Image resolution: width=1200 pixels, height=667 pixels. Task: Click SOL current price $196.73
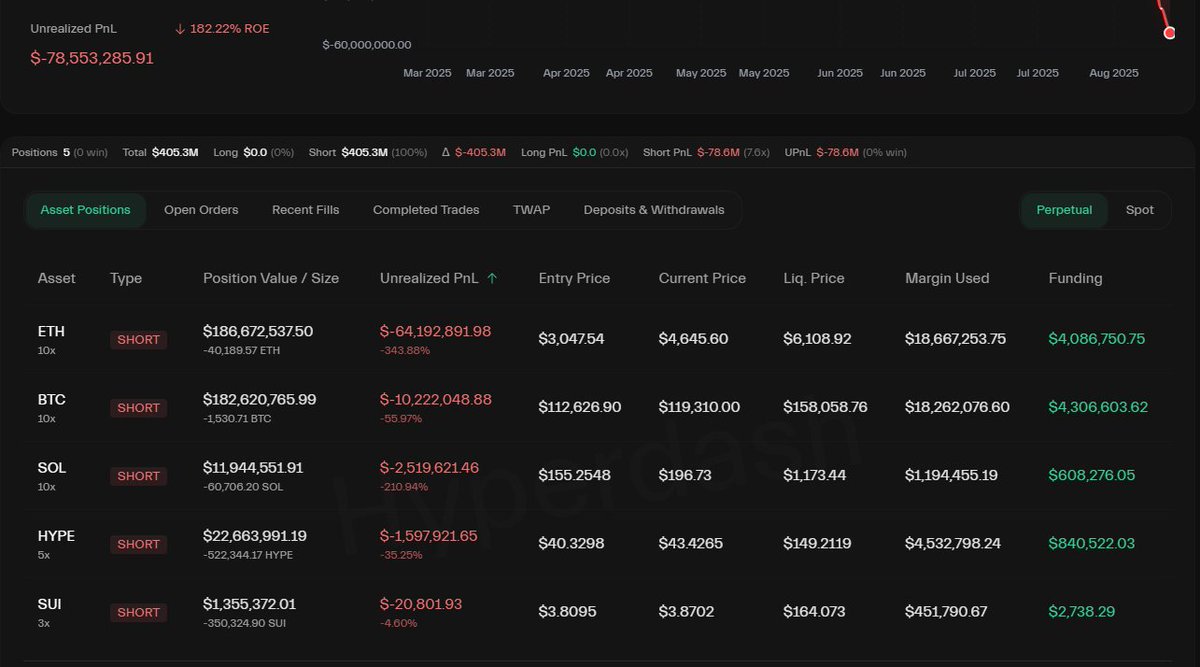pos(685,475)
